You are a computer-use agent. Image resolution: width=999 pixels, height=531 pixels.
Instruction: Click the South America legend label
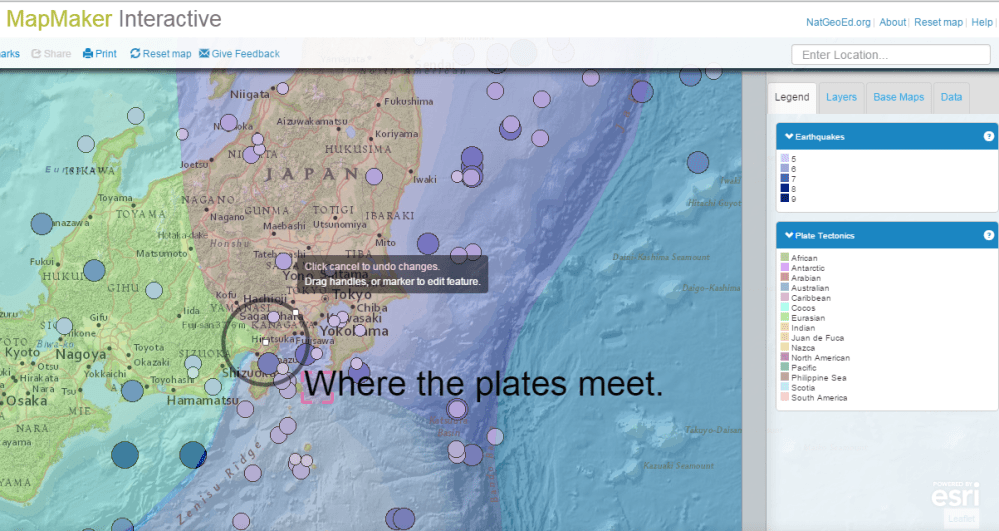click(x=819, y=398)
